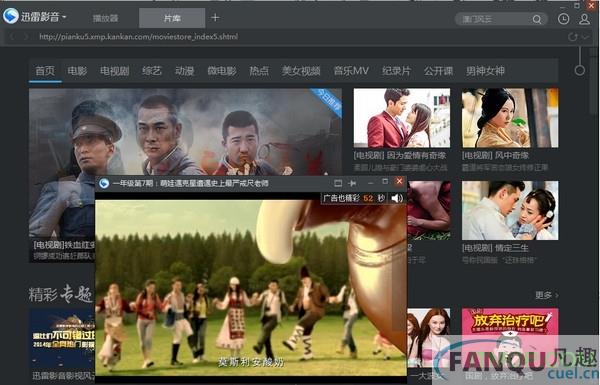
Task: Expand 更多 in the featured topics section
Action: 546,295
